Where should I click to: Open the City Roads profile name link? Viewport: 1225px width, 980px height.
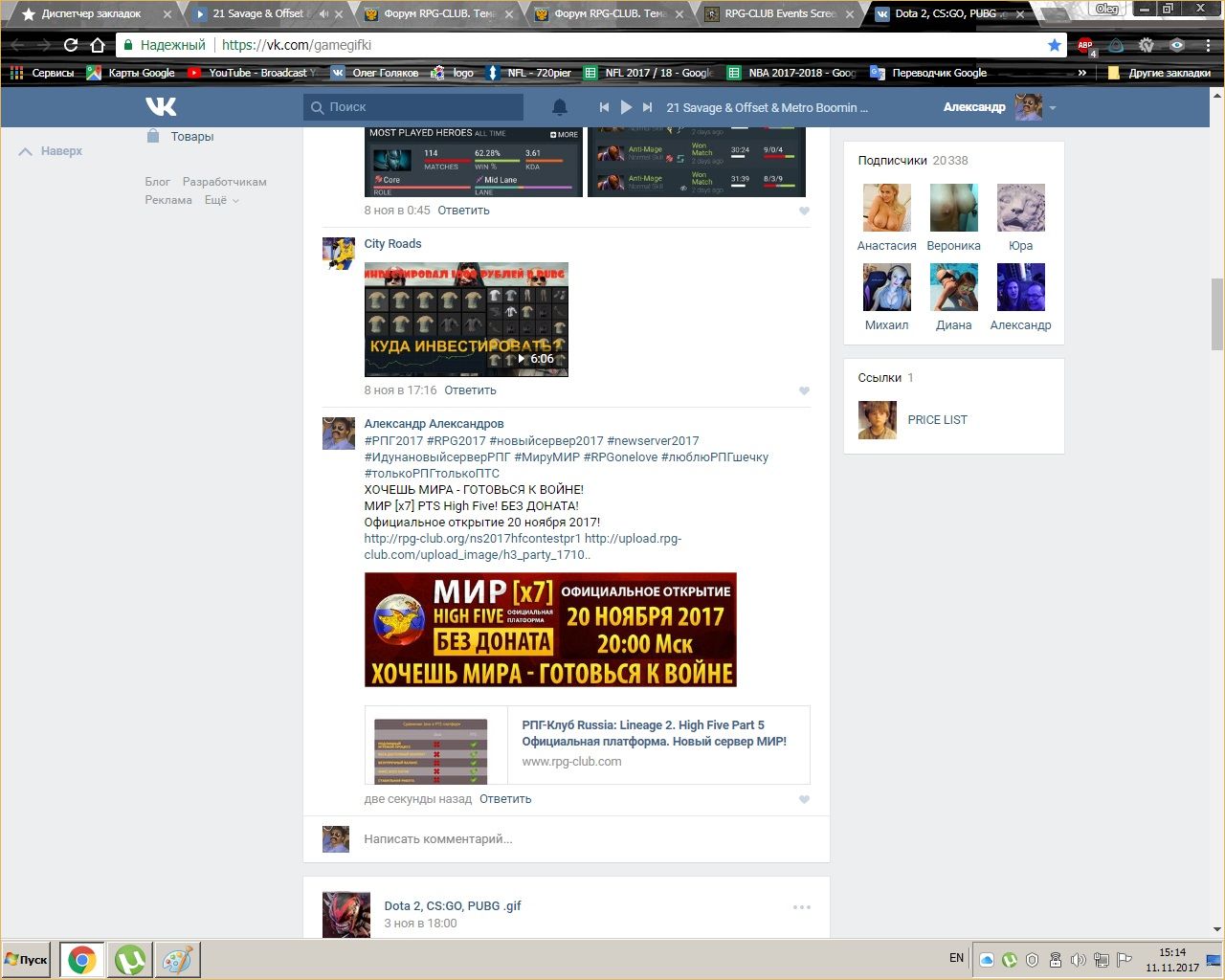coord(392,244)
